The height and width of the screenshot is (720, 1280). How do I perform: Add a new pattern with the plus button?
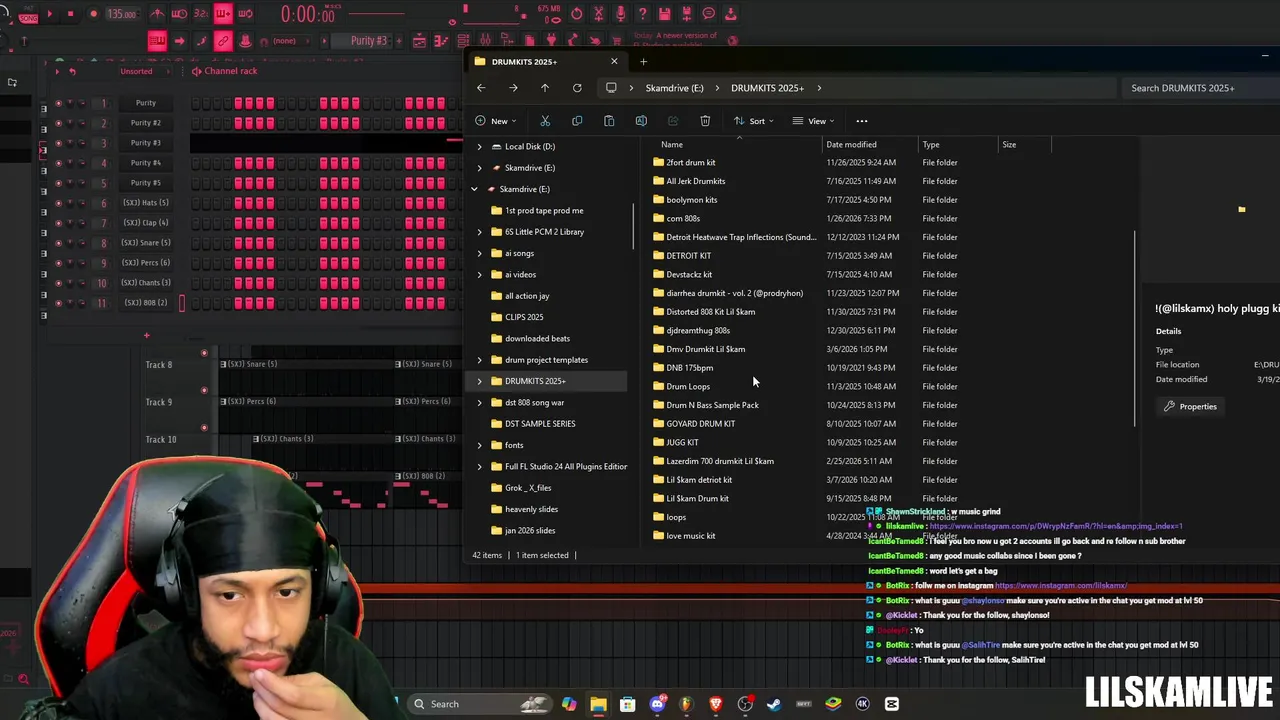click(398, 41)
